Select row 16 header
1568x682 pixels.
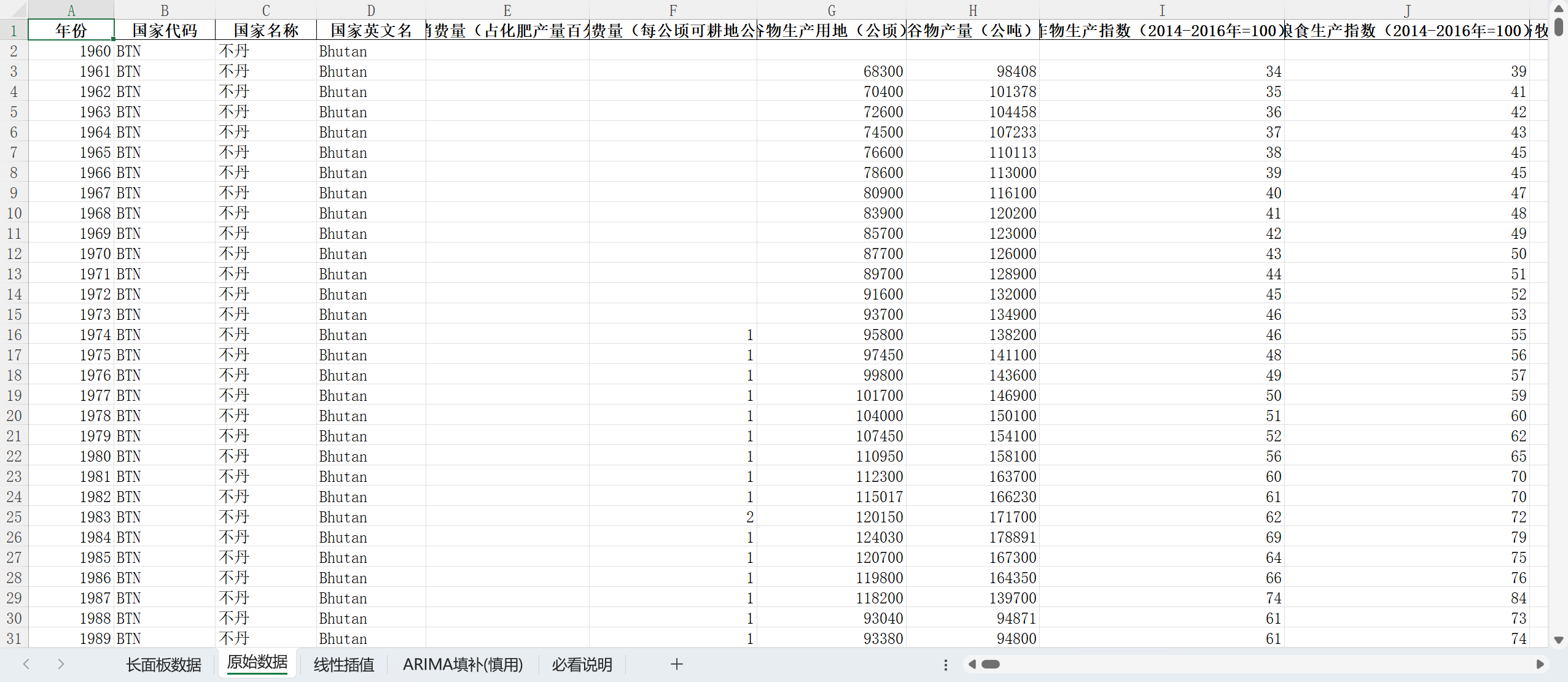[x=14, y=335]
